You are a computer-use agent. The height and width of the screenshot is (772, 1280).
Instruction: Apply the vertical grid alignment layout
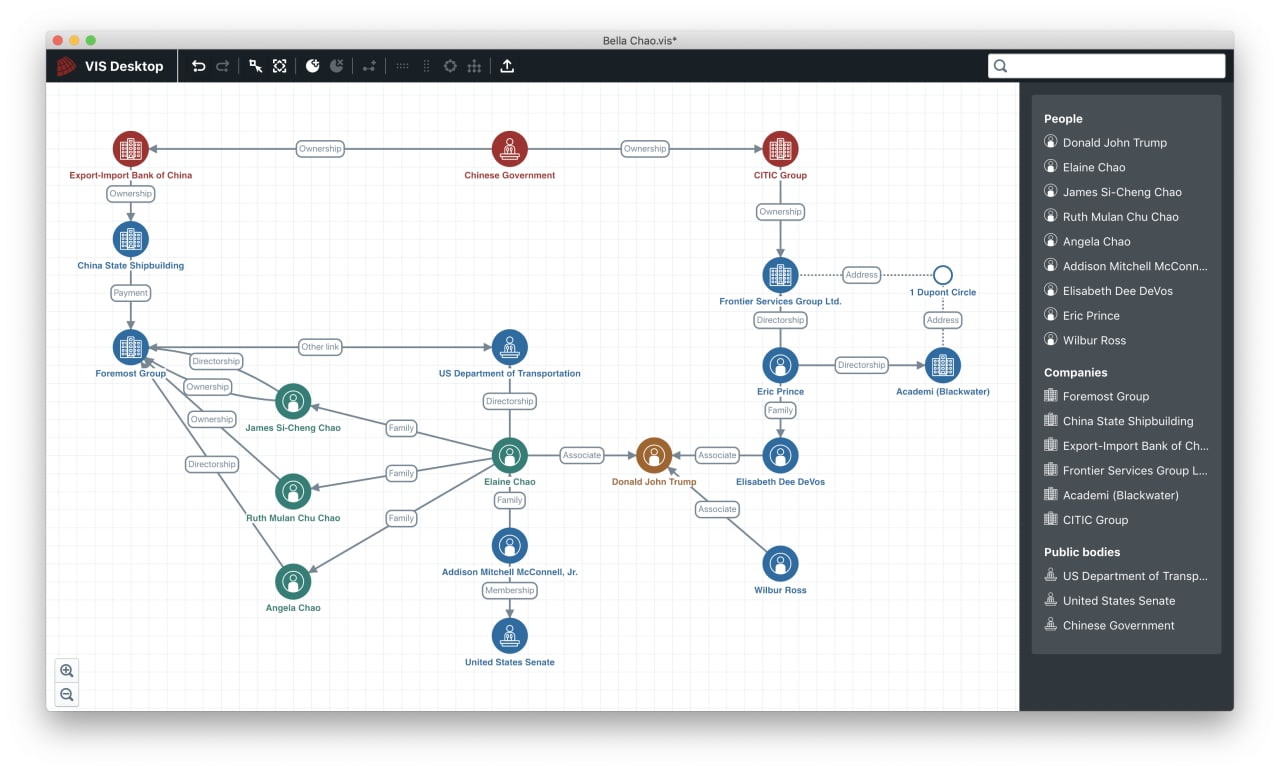pyautogui.click(x=426, y=66)
